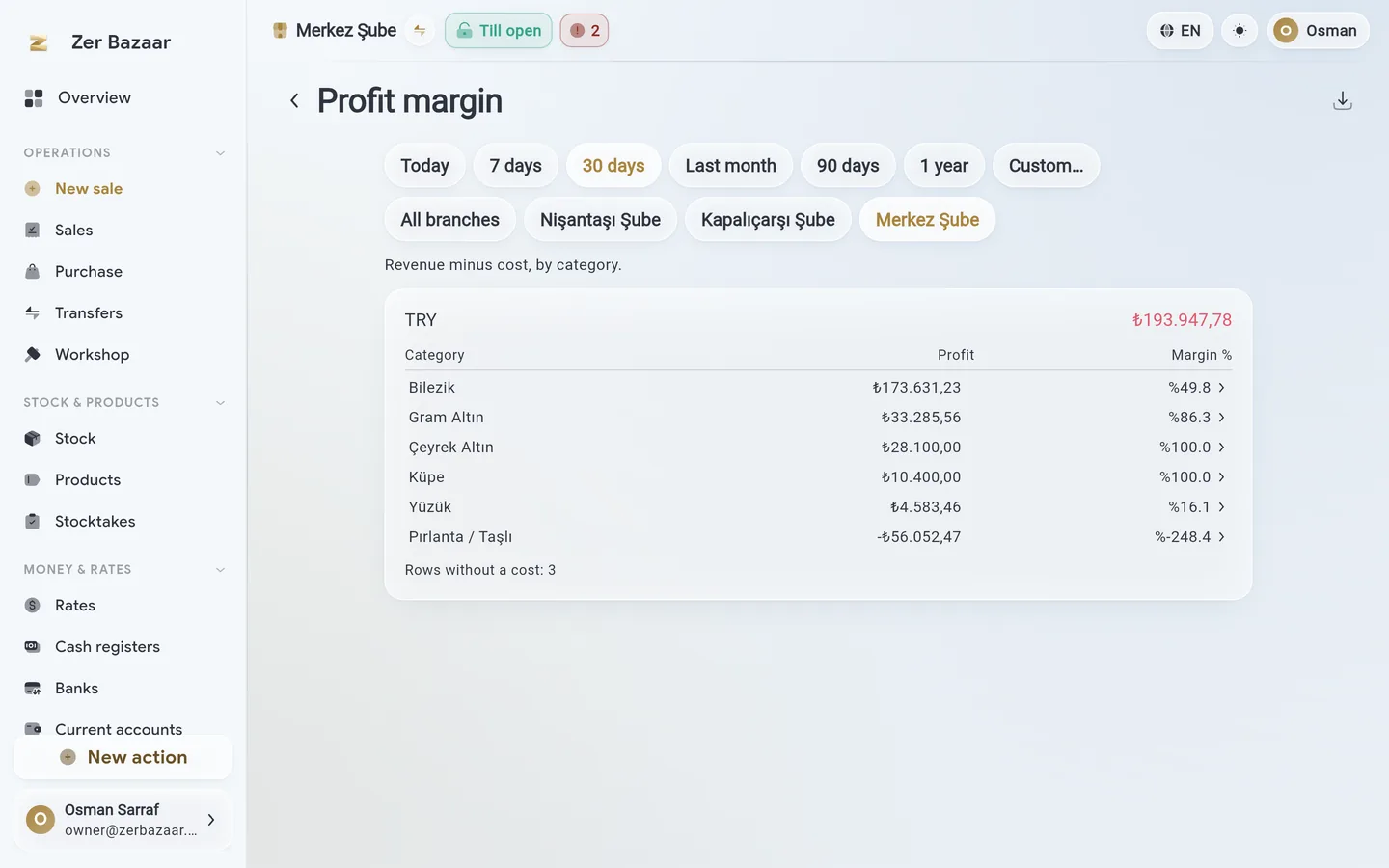Click the plus icon on New action
The image size is (1389, 868).
click(x=68, y=758)
